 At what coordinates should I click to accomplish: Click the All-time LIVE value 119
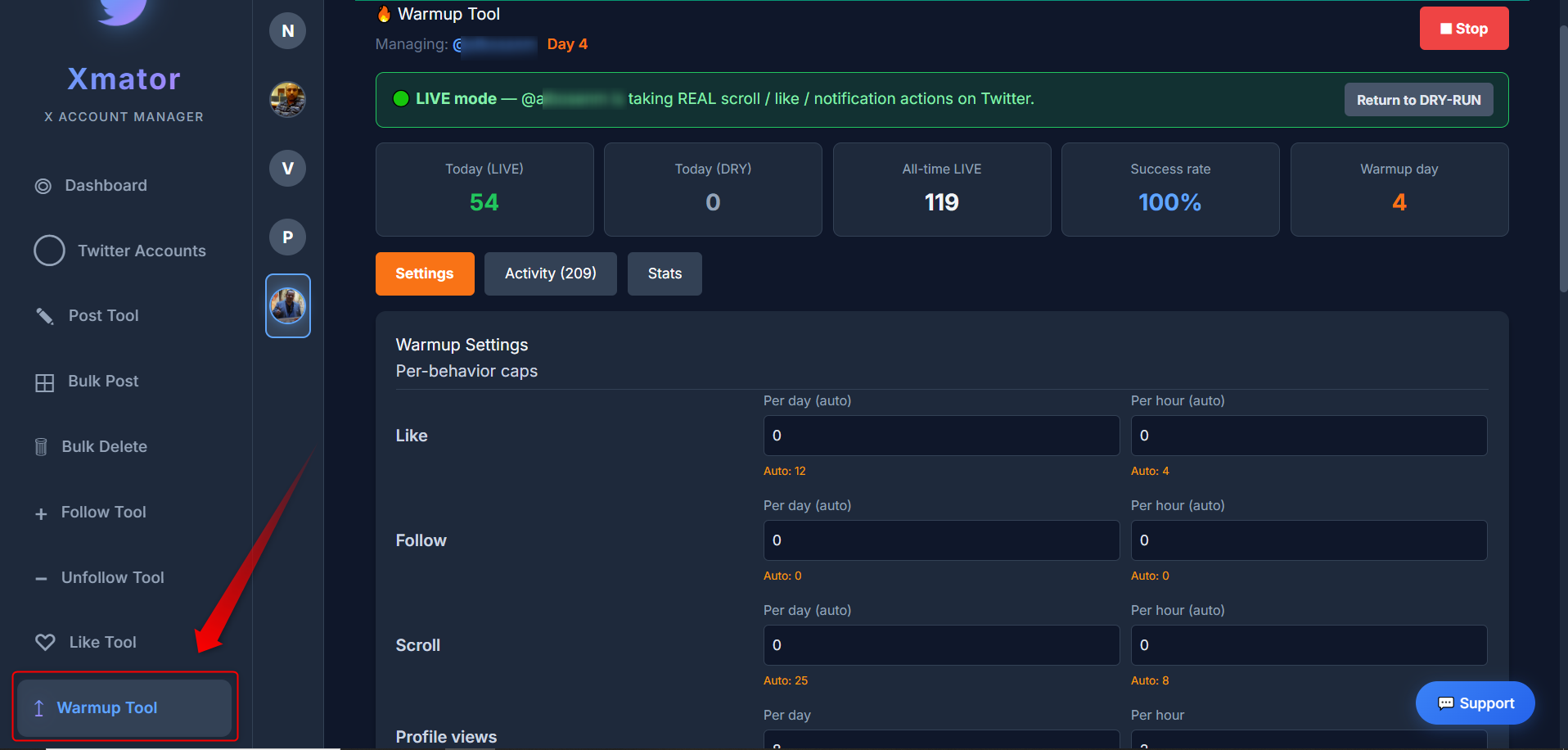(942, 202)
